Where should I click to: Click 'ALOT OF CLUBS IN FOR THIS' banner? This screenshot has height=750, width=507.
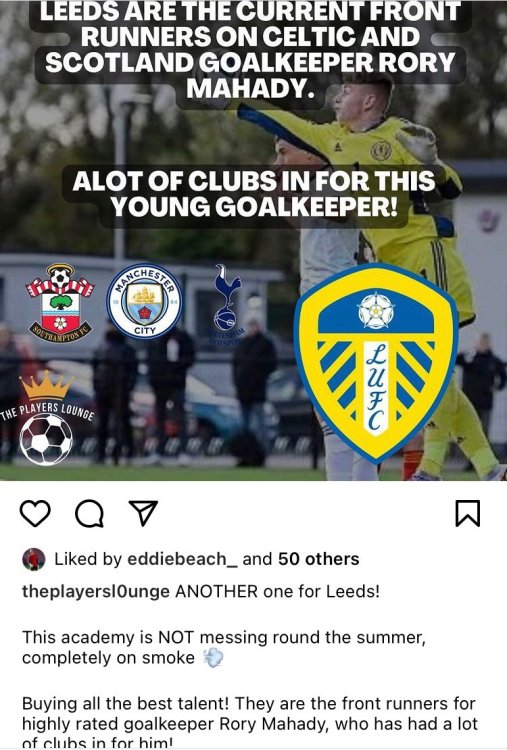click(254, 181)
